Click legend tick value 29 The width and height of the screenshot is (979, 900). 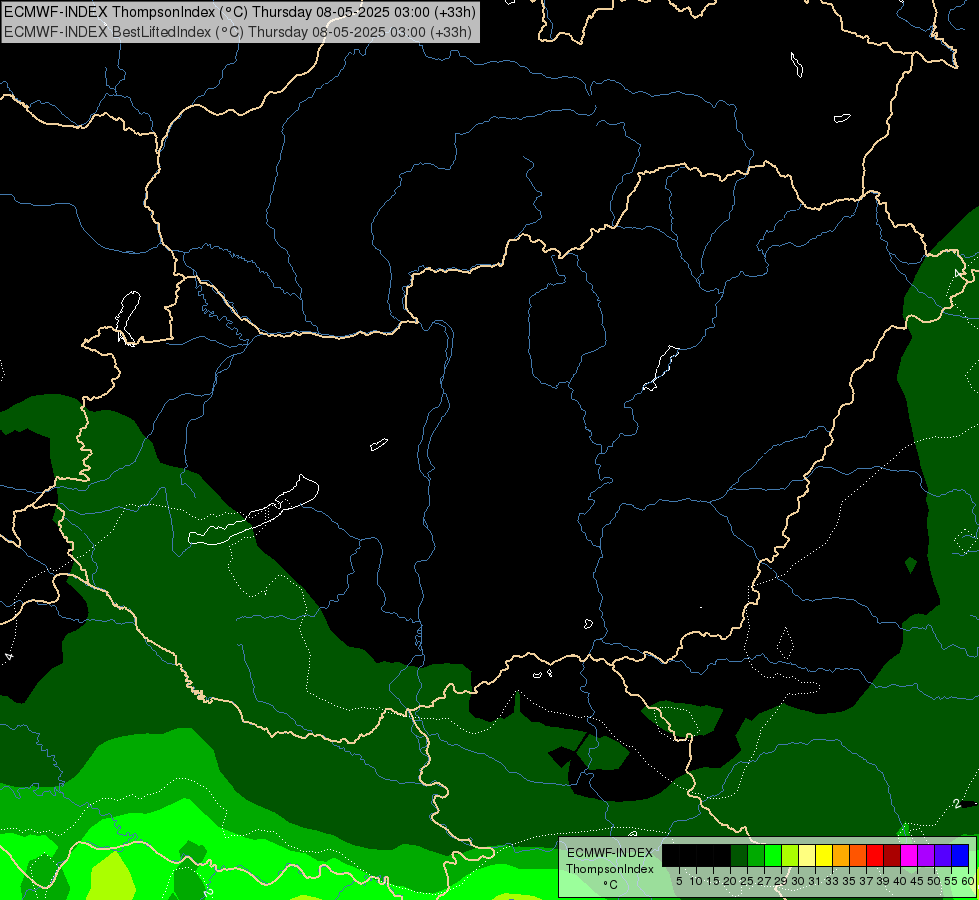click(x=780, y=881)
